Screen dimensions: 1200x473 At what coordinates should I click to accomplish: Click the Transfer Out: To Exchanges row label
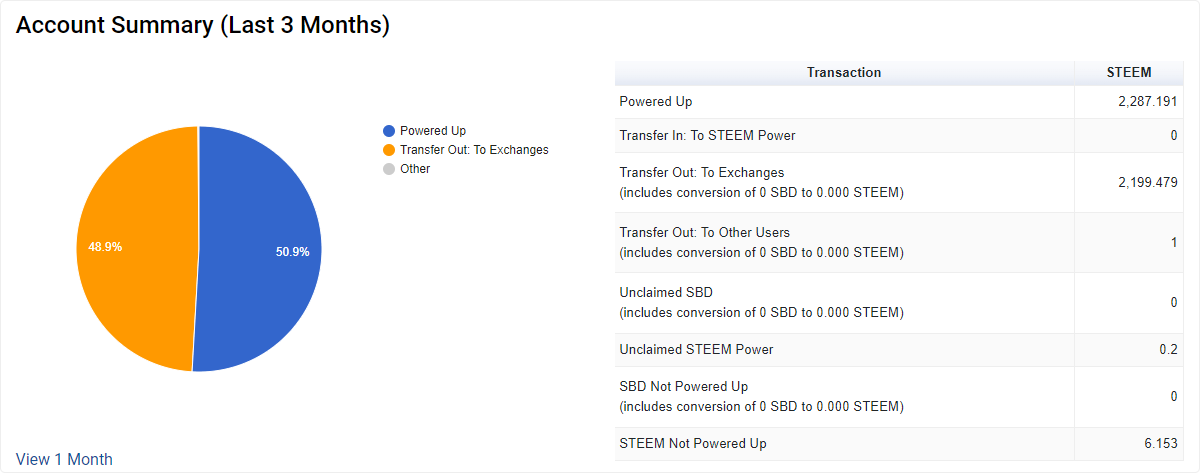coord(702,173)
